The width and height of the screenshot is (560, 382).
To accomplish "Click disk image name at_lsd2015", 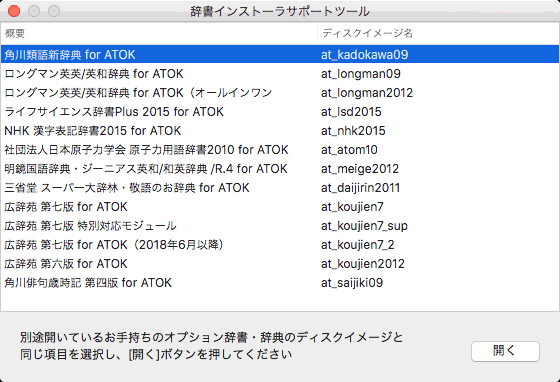I will (351, 112).
